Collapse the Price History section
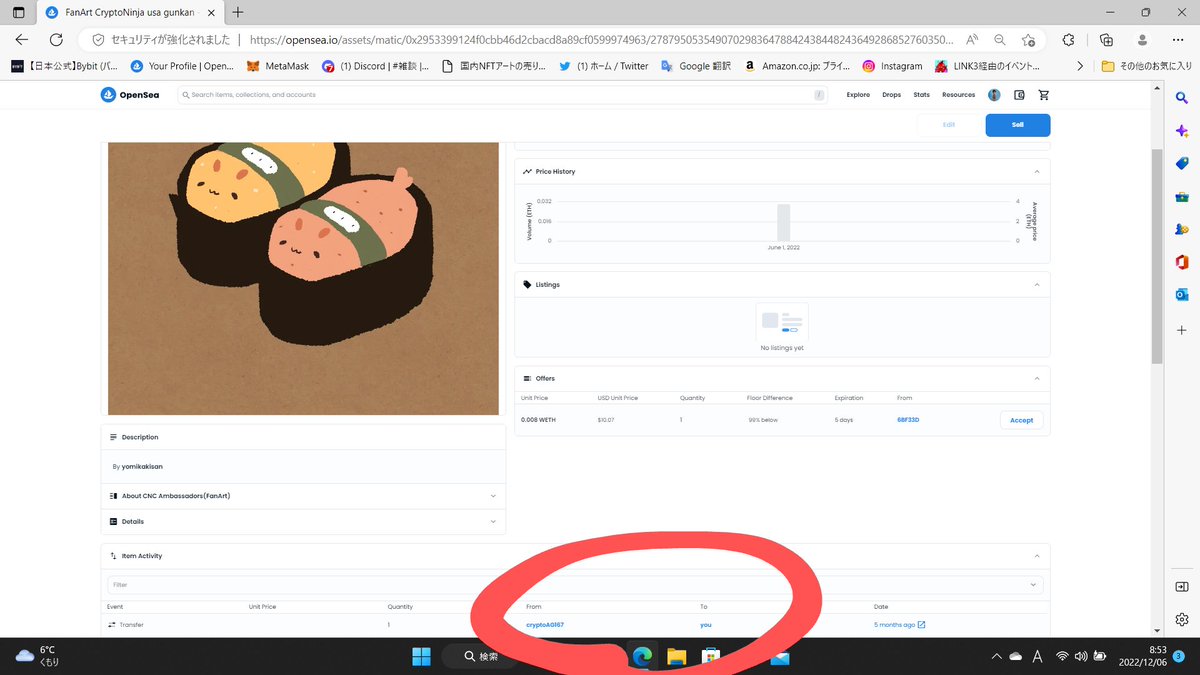 click(x=1036, y=172)
